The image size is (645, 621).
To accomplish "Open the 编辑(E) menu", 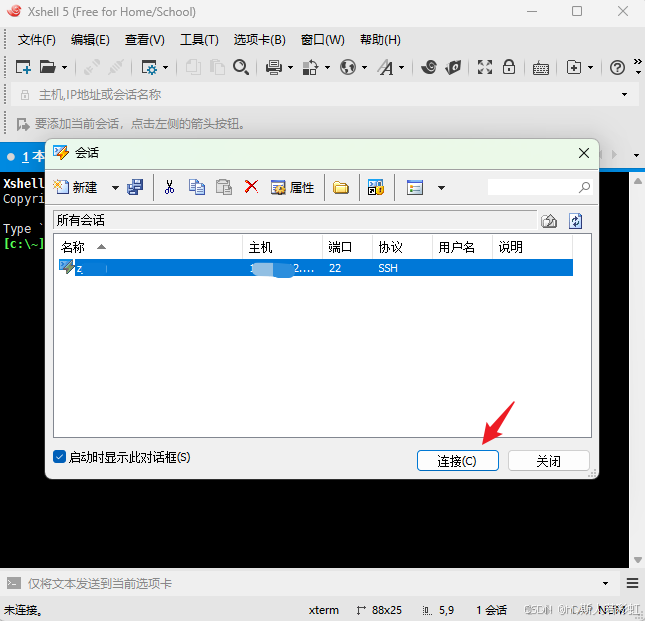I will click(x=90, y=40).
